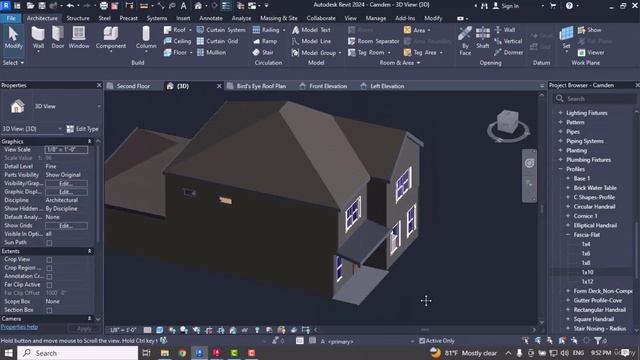Image resolution: width=640 pixels, height=360 pixels.
Task: Enable the Crop View checkbox
Action: tap(49, 260)
